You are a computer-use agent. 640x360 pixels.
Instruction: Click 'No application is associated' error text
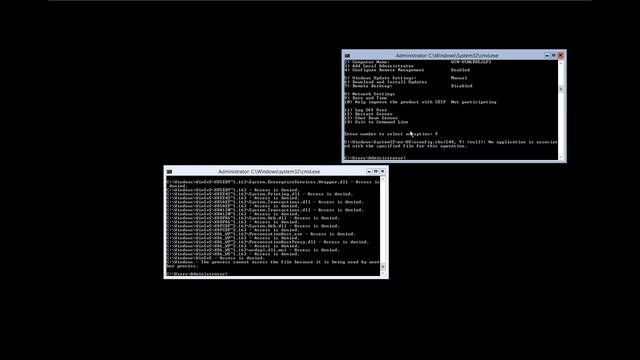click(522, 142)
